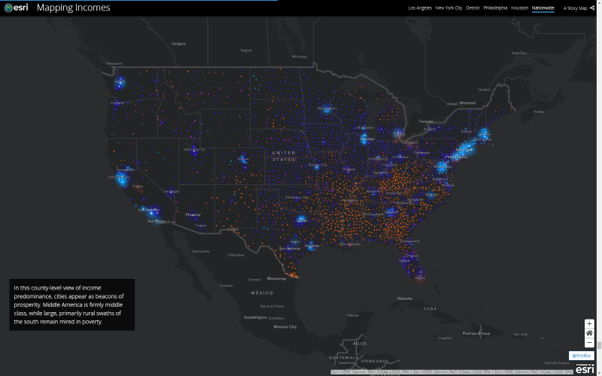Zoom out with the minus button

[589, 342]
